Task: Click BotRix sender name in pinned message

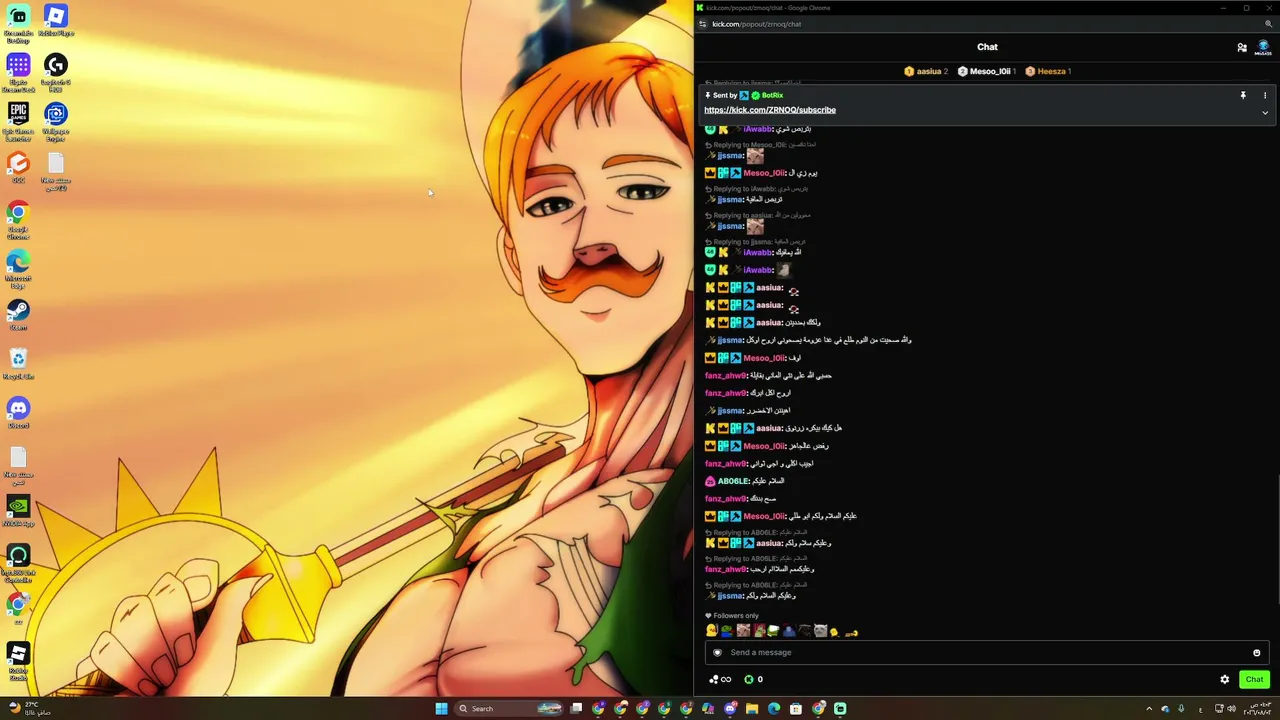Action: pos(772,95)
